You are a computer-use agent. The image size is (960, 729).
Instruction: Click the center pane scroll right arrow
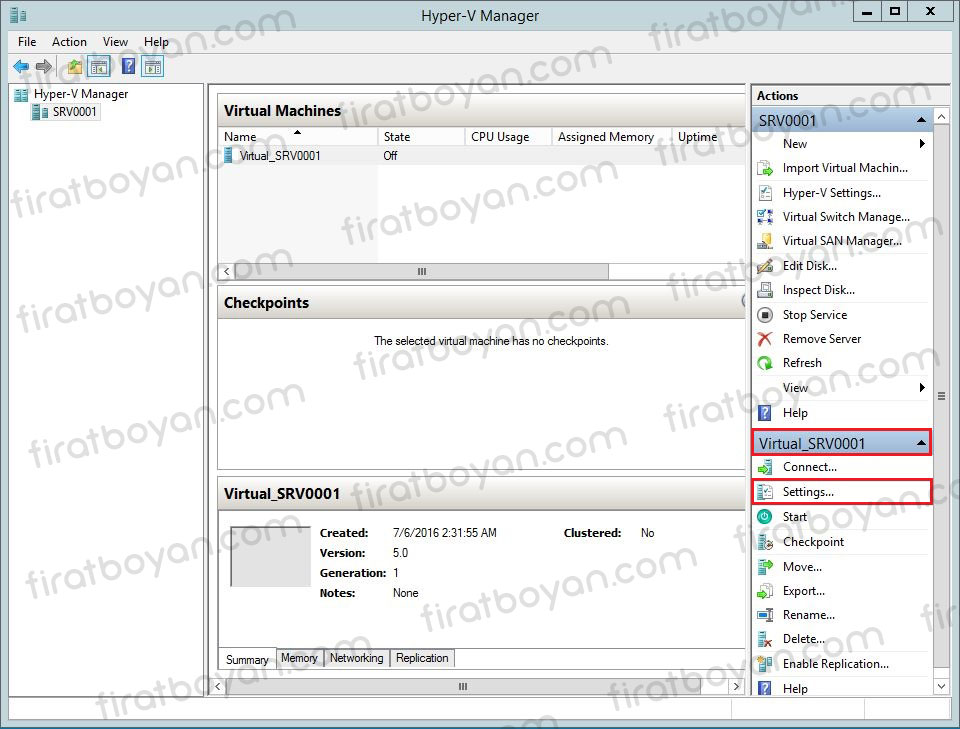click(x=737, y=686)
